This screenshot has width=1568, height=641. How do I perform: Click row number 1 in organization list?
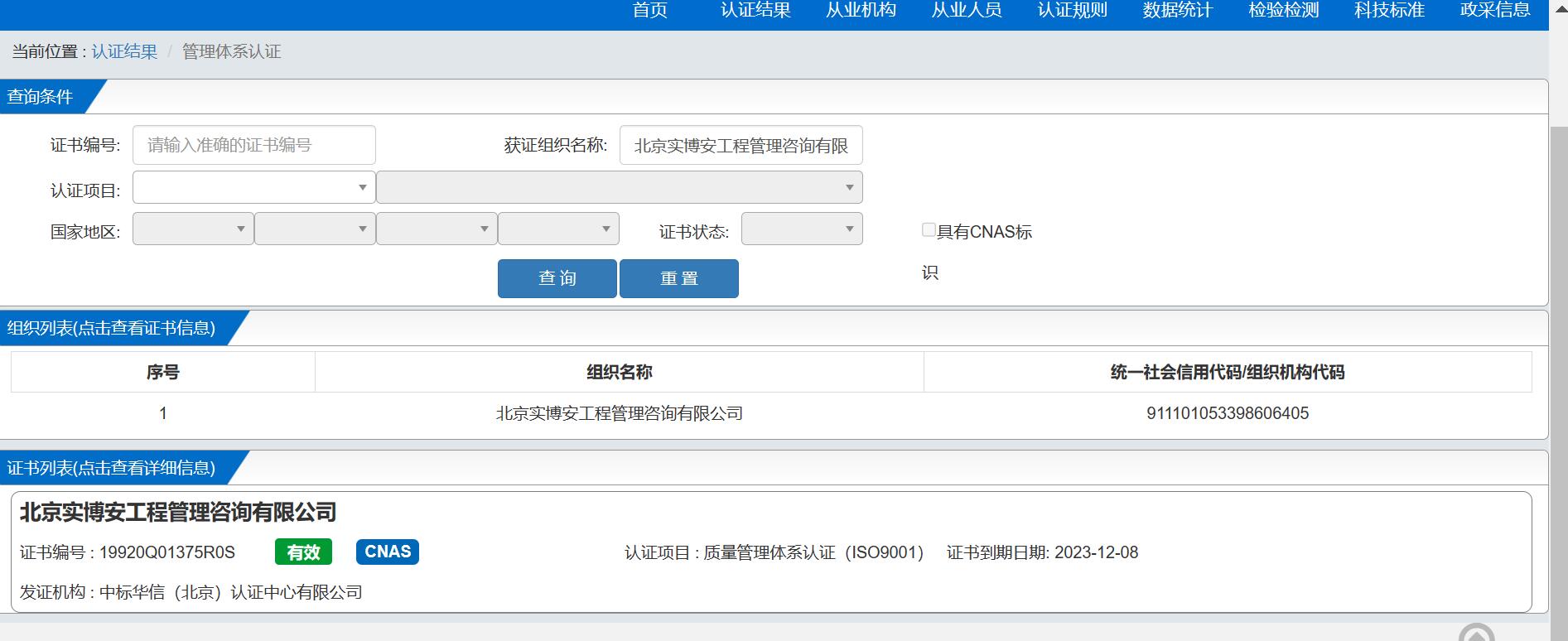pyautogui.click(x=163, y=413)
